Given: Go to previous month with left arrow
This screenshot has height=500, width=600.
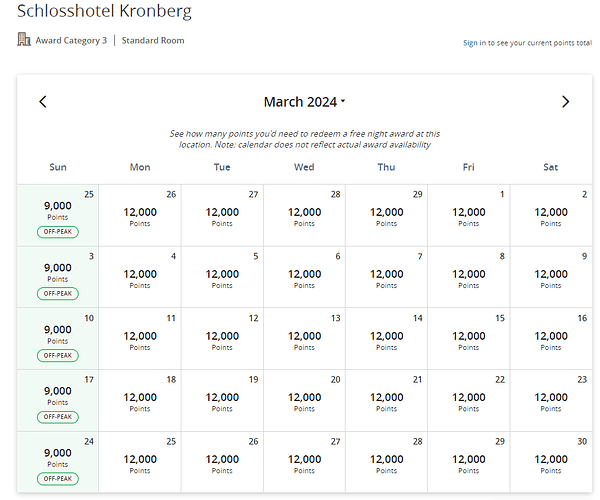Looking at the screenshot, I should click(43, 102).
